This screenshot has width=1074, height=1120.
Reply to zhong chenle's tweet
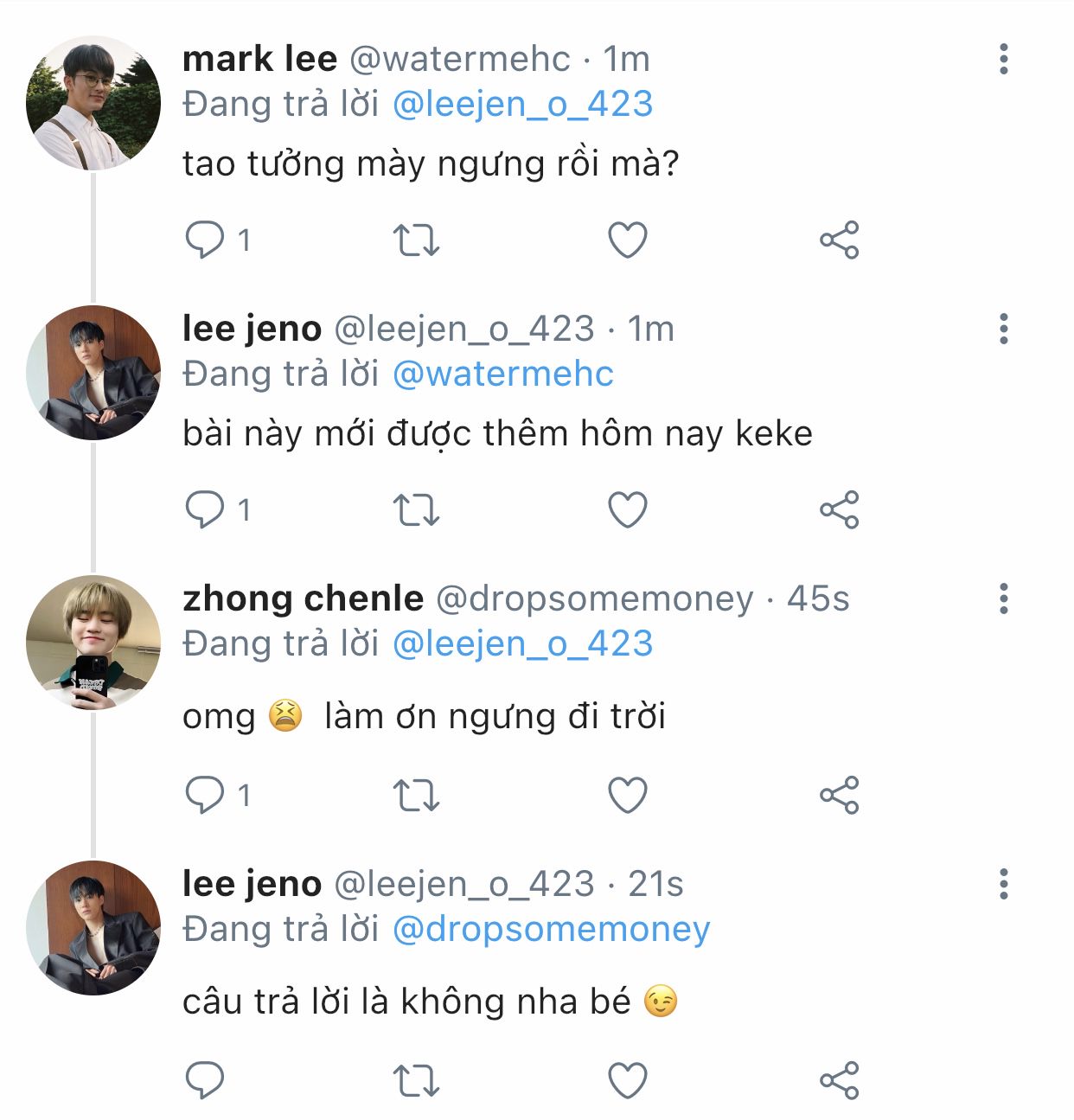coord(205,795)
